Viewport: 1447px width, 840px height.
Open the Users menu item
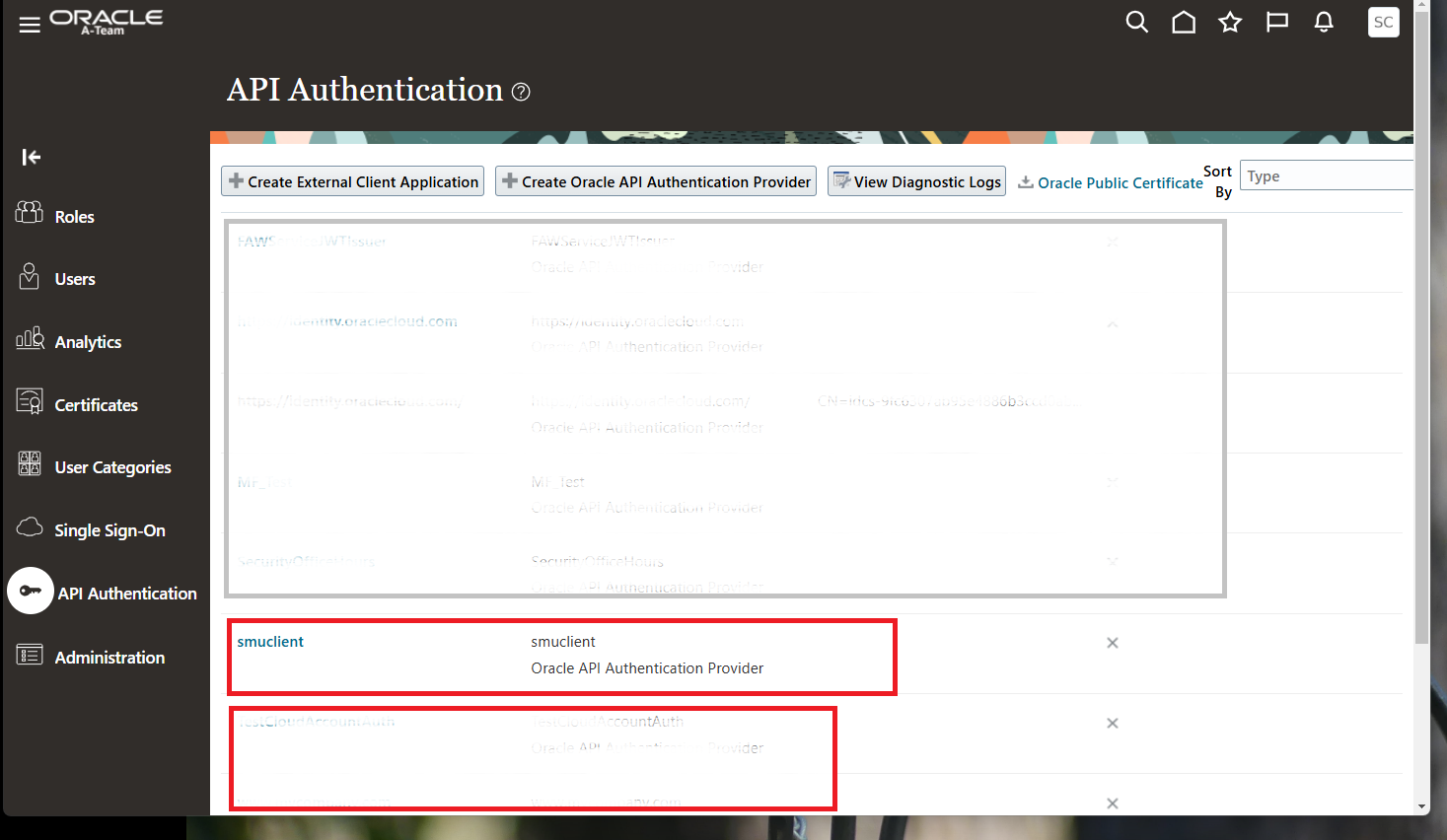(75, 279)
